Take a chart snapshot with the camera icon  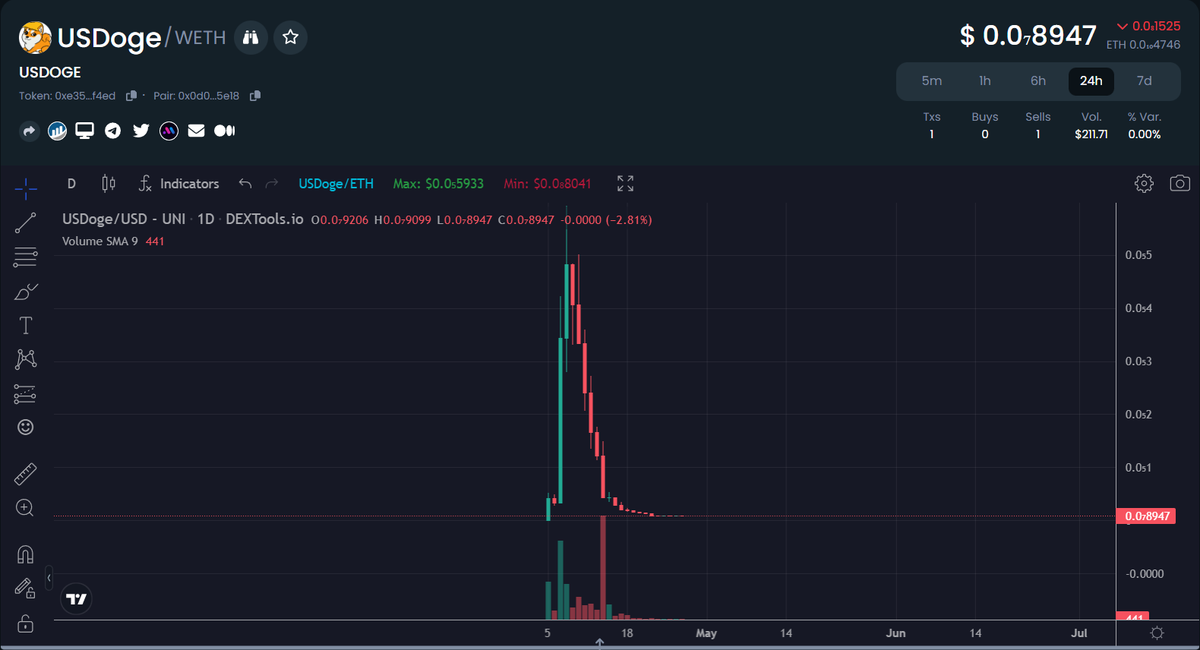click(1181, 183)
